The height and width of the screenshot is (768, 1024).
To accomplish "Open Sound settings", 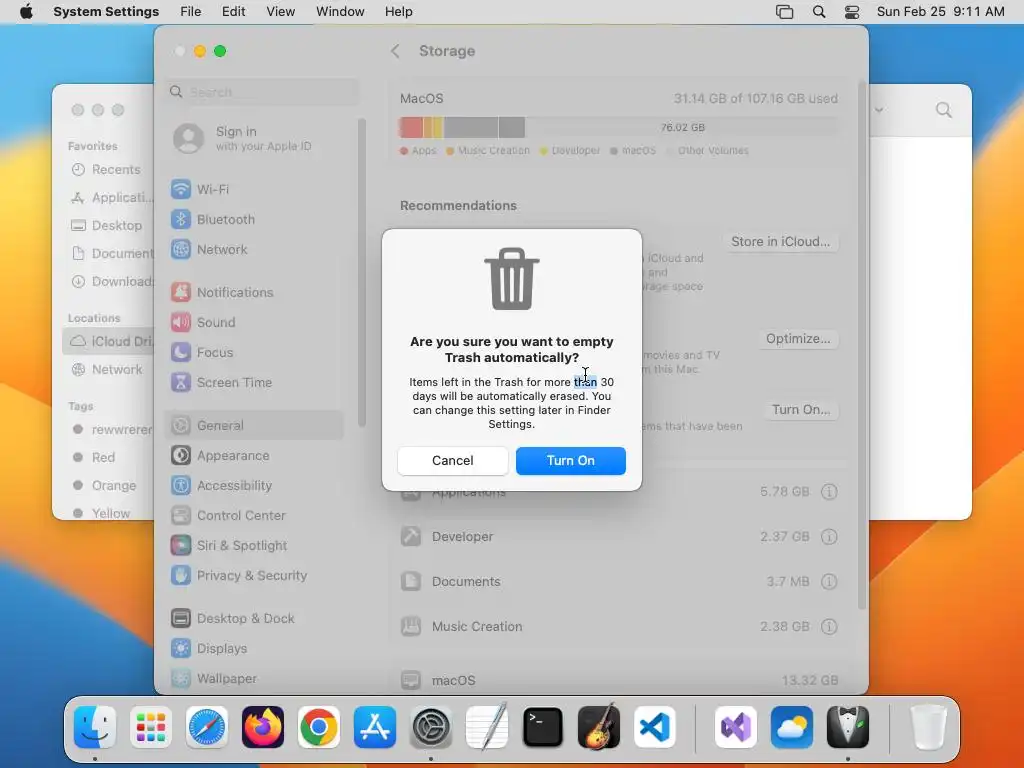I will click(x=255, y=322).
